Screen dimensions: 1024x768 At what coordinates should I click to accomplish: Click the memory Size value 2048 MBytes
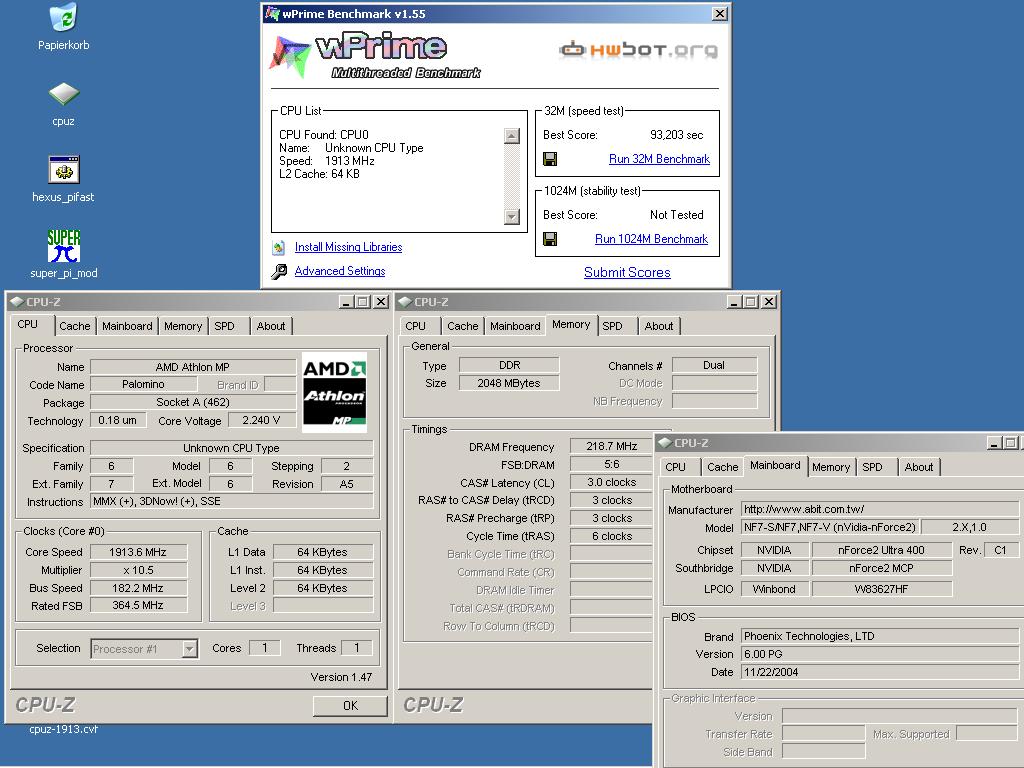[509, 383]
